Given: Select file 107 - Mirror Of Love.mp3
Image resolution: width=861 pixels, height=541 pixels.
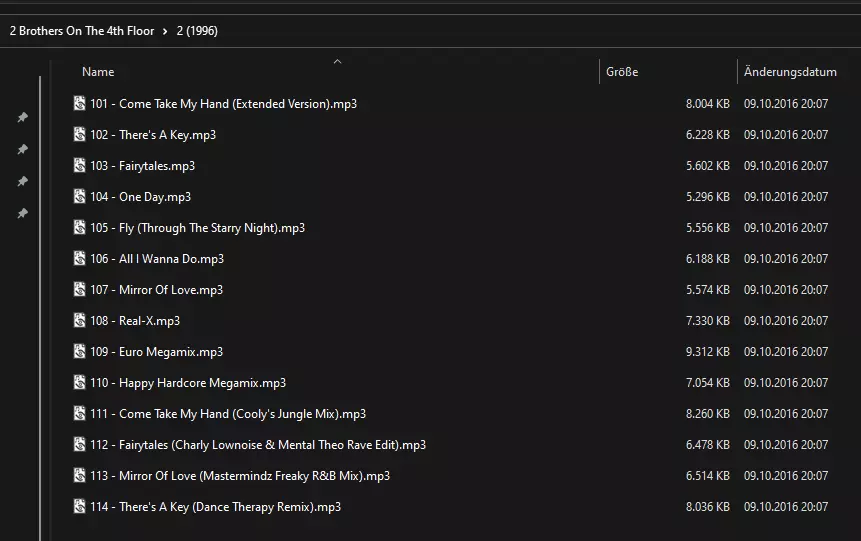Looking at the screenshot, I should [x=156, y=290].
